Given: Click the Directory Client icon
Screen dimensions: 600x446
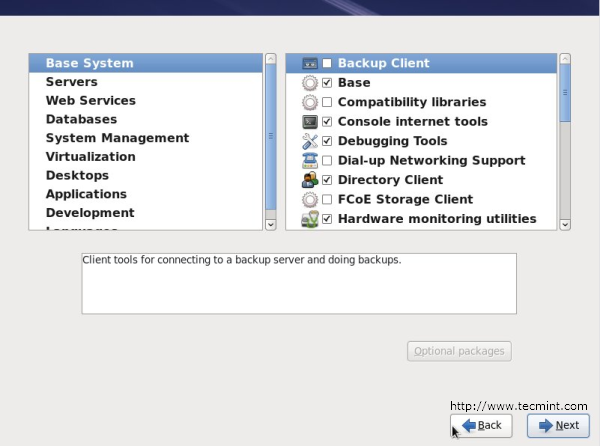Looking at the screenshot, I should click(310, 180).
